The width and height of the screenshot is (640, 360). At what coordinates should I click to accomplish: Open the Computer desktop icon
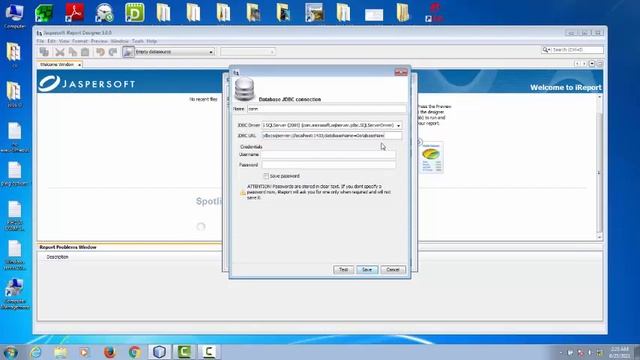pyautogui.click(x=14, y=16)
